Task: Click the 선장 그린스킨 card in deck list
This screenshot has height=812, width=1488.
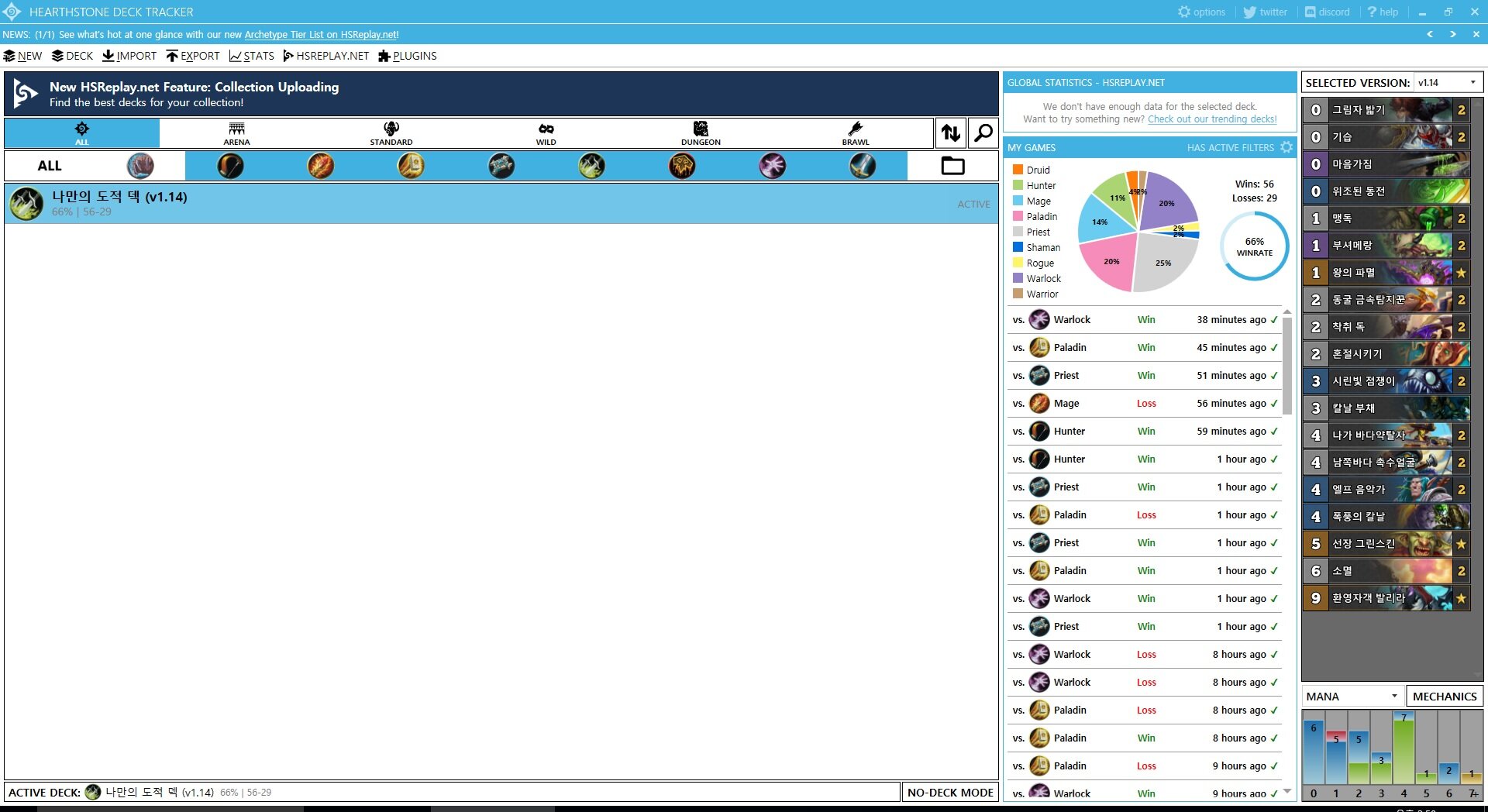Action: (1386, 544)
